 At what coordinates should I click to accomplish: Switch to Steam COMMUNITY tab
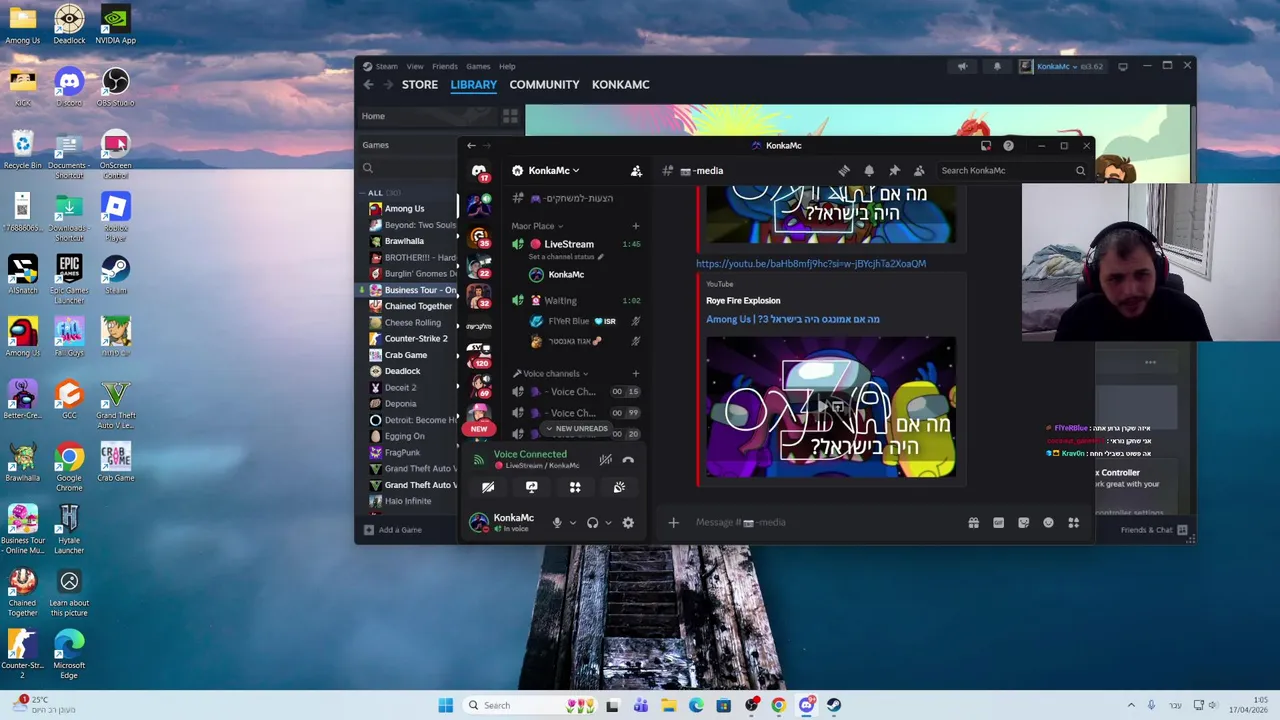[x=544, y=85]
